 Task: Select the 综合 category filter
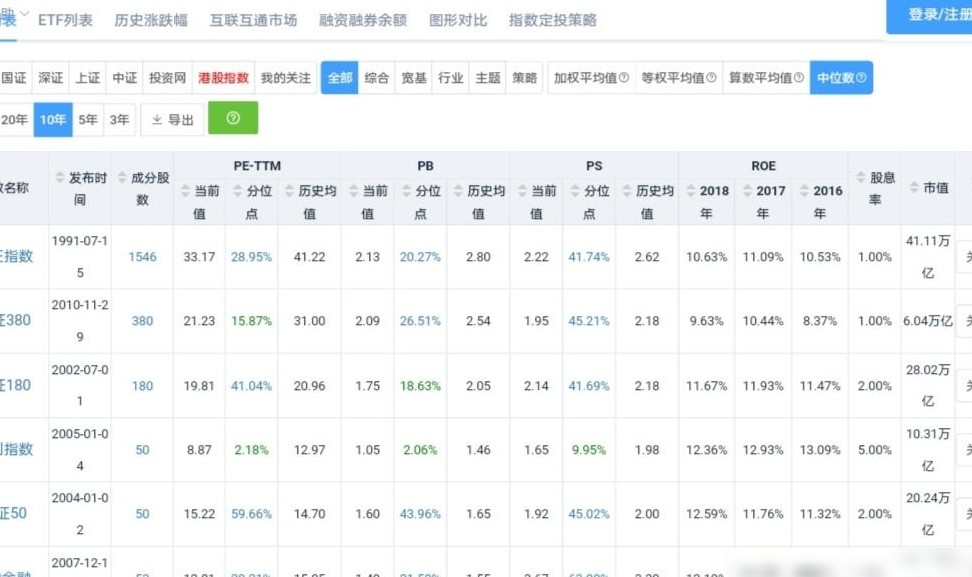click(x=376, y=77)
